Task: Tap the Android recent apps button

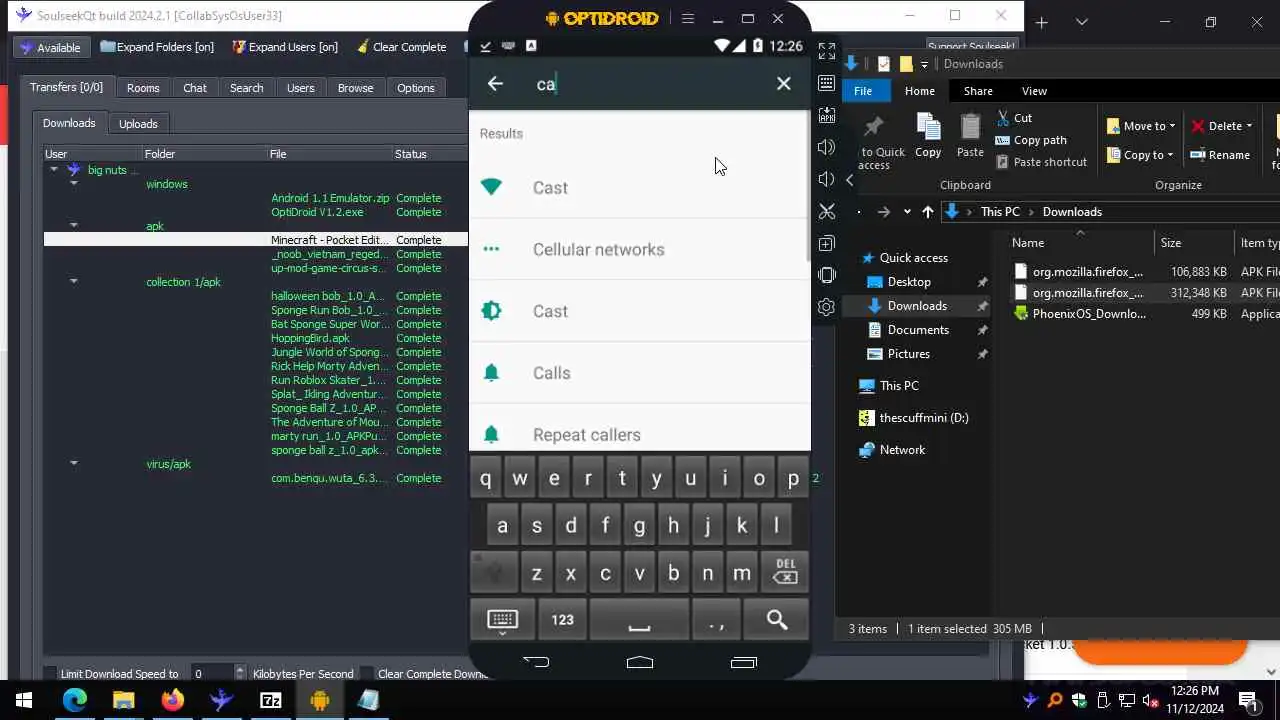Action: [x=743, y=662]
